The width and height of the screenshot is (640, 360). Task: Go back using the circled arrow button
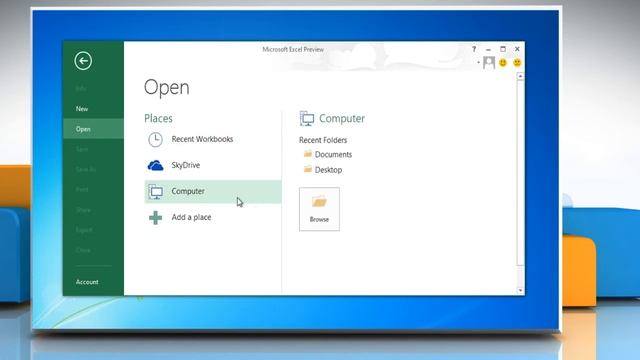(x=83, y=61)
